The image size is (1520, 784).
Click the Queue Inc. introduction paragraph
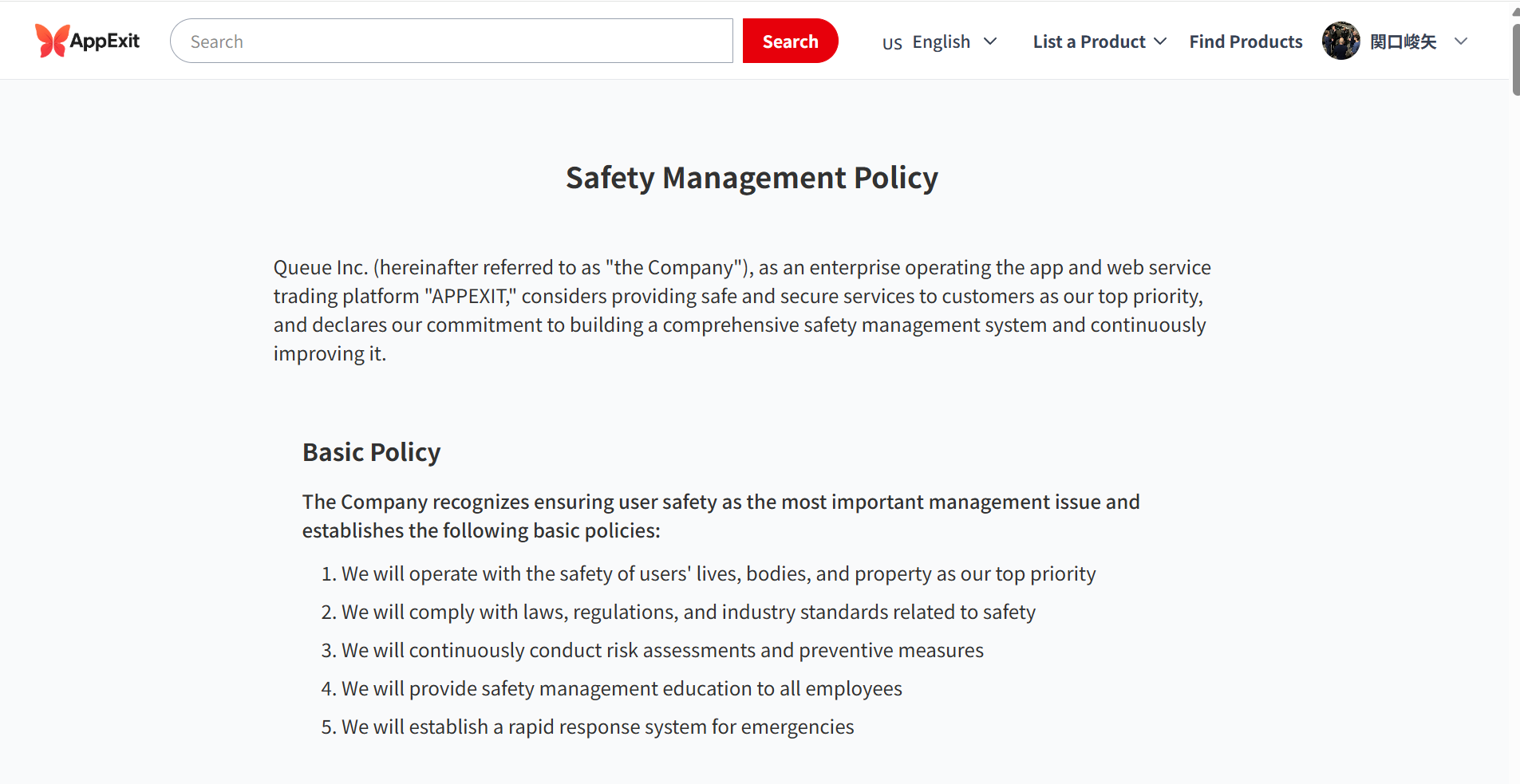point(742,310)
